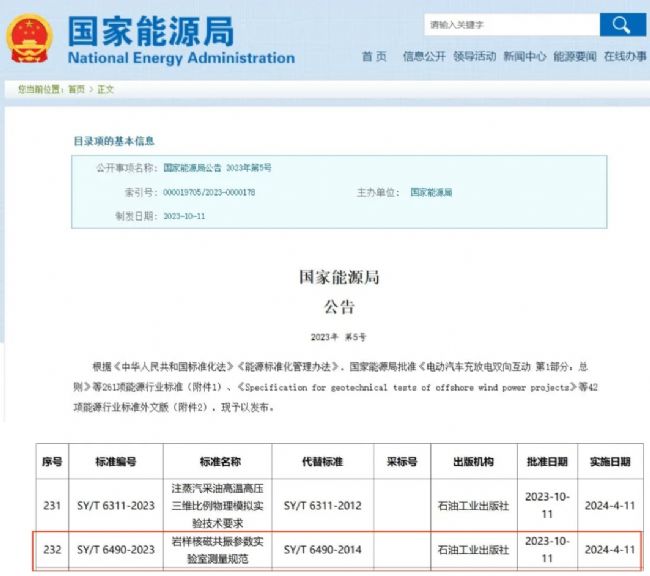Open the 首页 navigation menu item
The width and height of the screenshot is (650, 576).
coord(374,57)
